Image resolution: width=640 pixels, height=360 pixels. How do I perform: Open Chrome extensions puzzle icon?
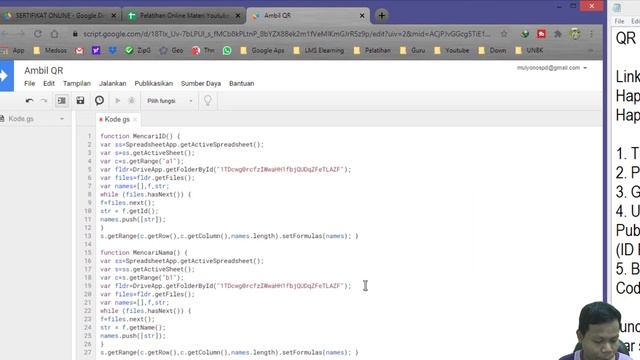click(x=558, y=34)
